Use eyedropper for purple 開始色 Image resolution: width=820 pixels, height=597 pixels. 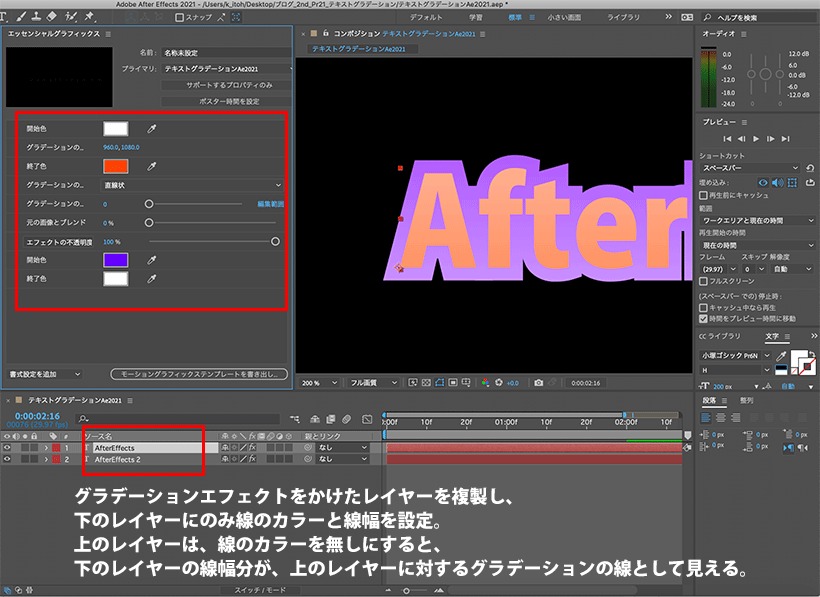[x=152, y=260]
